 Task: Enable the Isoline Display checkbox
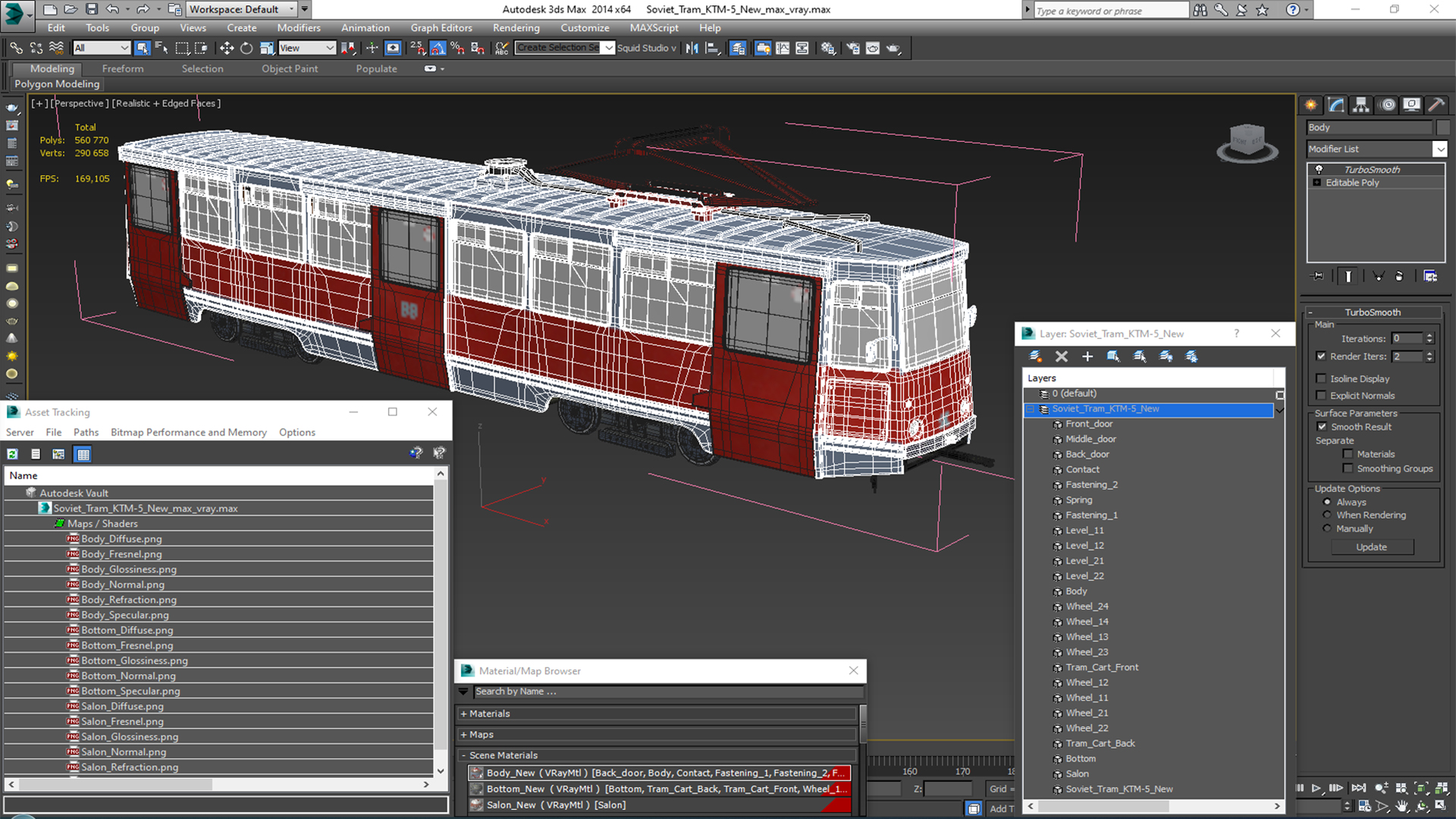point(1321,378)
